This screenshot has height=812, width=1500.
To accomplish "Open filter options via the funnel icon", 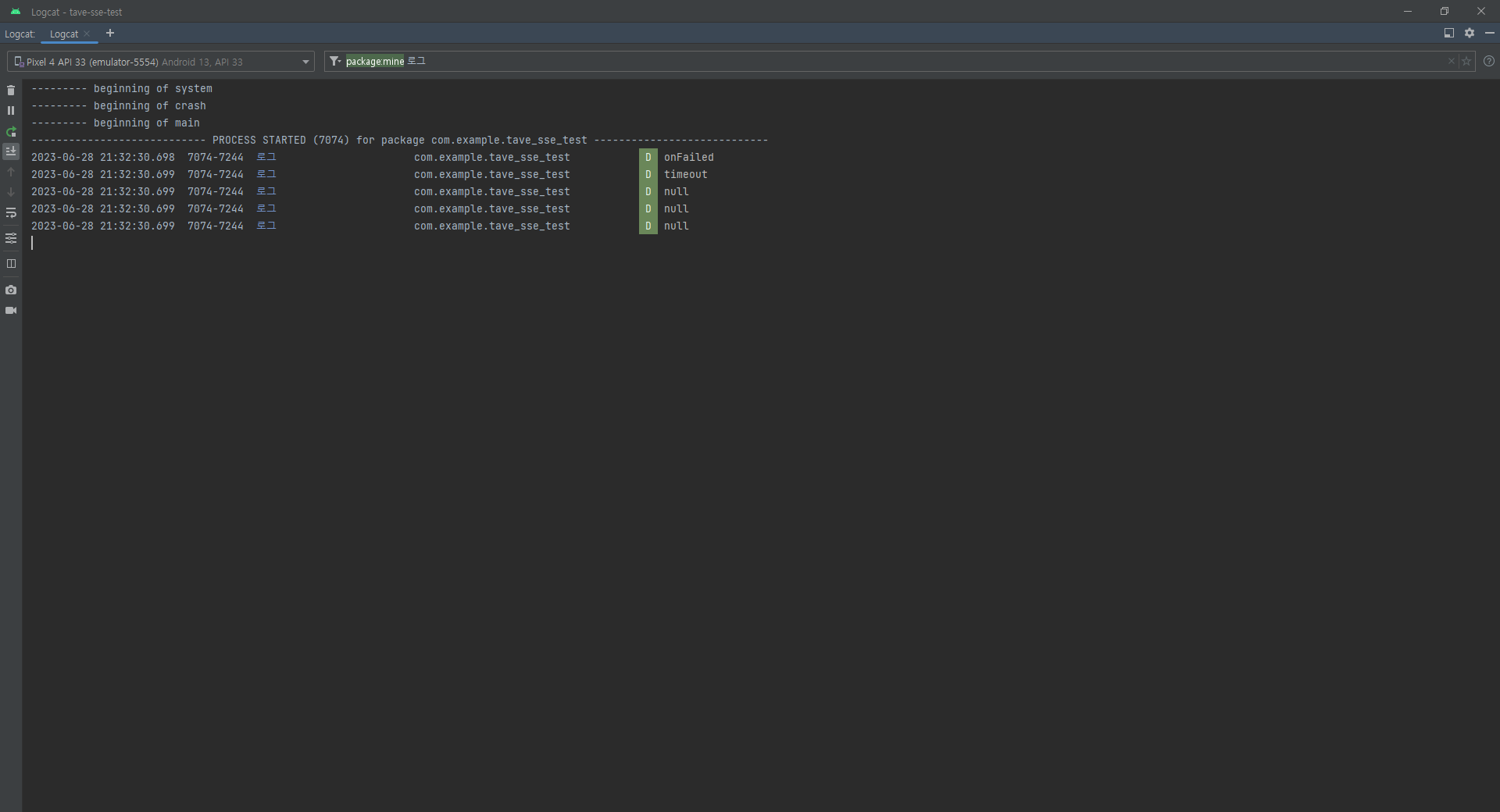I will 334,61.
